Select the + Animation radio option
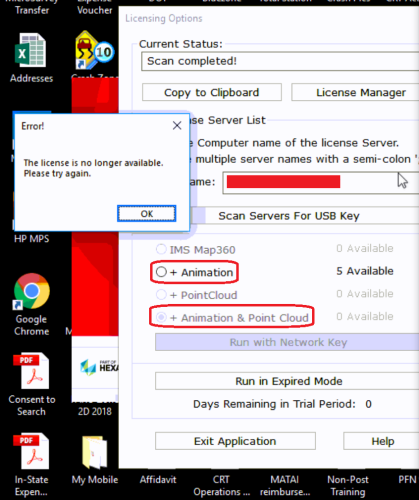Viewport: 419px width, 500px height. 161,272
